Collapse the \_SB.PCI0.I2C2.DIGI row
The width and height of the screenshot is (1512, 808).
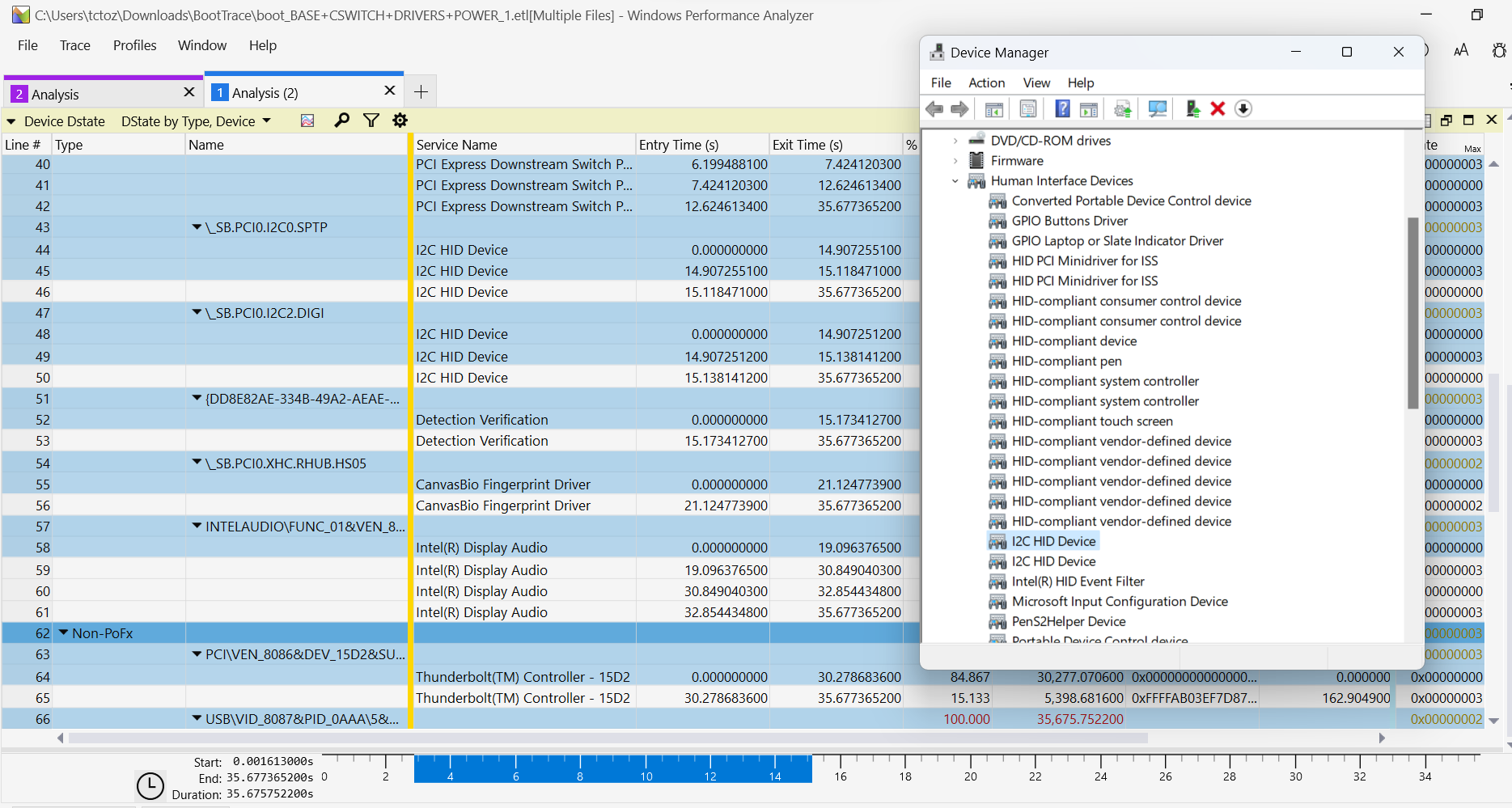click(x=197, y=312)
